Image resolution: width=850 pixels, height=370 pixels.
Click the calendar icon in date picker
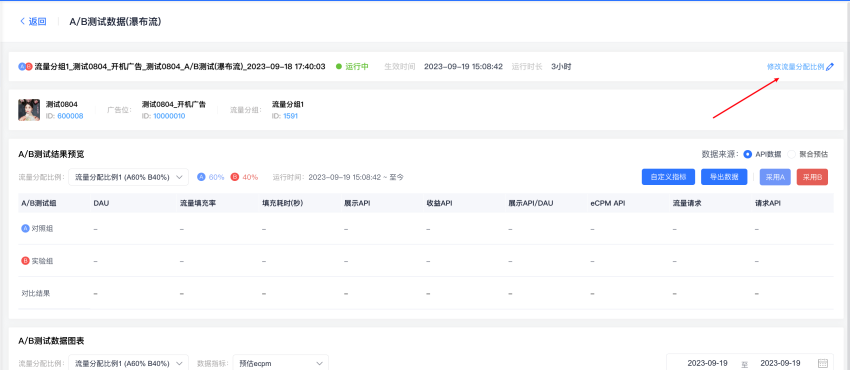pyautogui.click(x=822, y=363)
